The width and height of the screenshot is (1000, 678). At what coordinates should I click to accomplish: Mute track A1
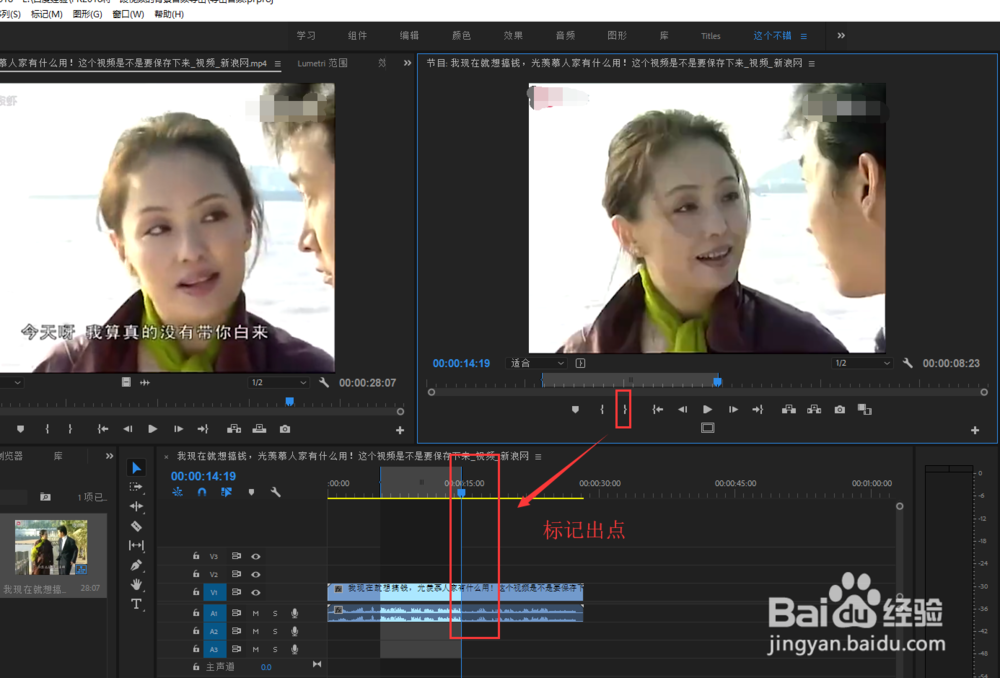click(x=256, y=613)
